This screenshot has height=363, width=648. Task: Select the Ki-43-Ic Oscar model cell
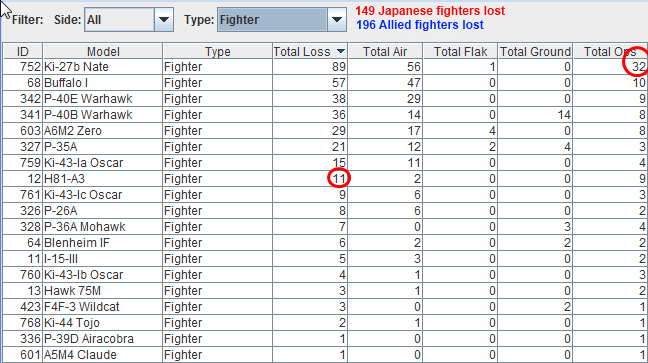coord(103,195)
